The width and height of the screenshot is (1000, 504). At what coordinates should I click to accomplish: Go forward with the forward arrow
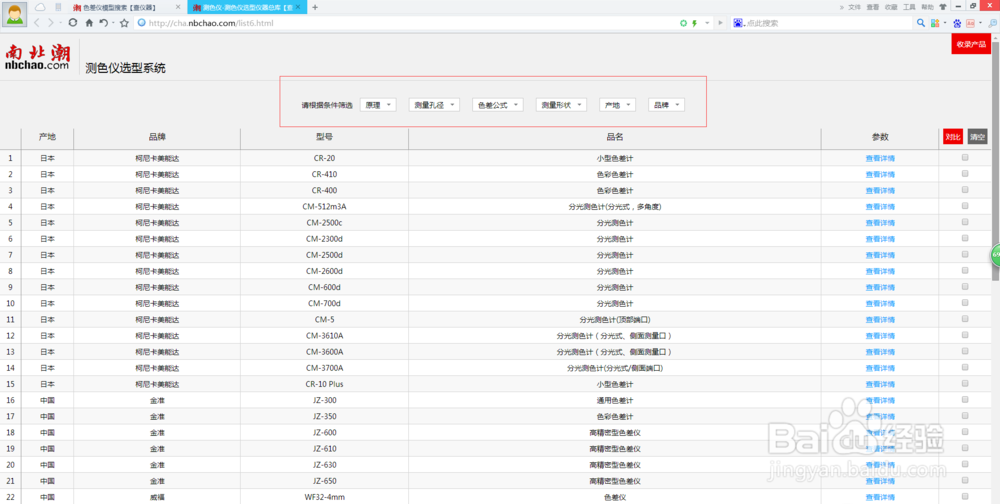click(51, 22)
